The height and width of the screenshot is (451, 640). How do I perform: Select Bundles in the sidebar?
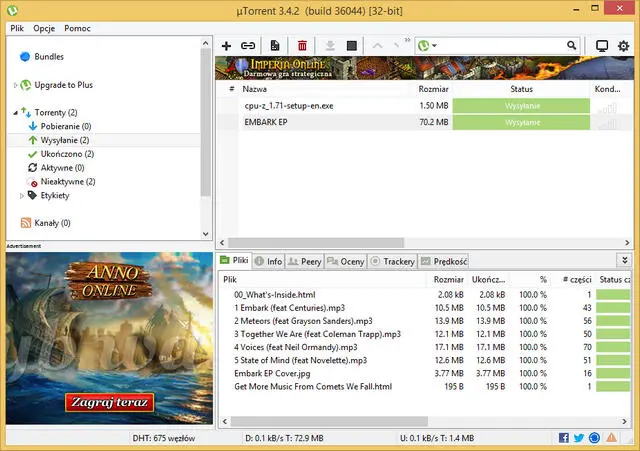(49, 57)
